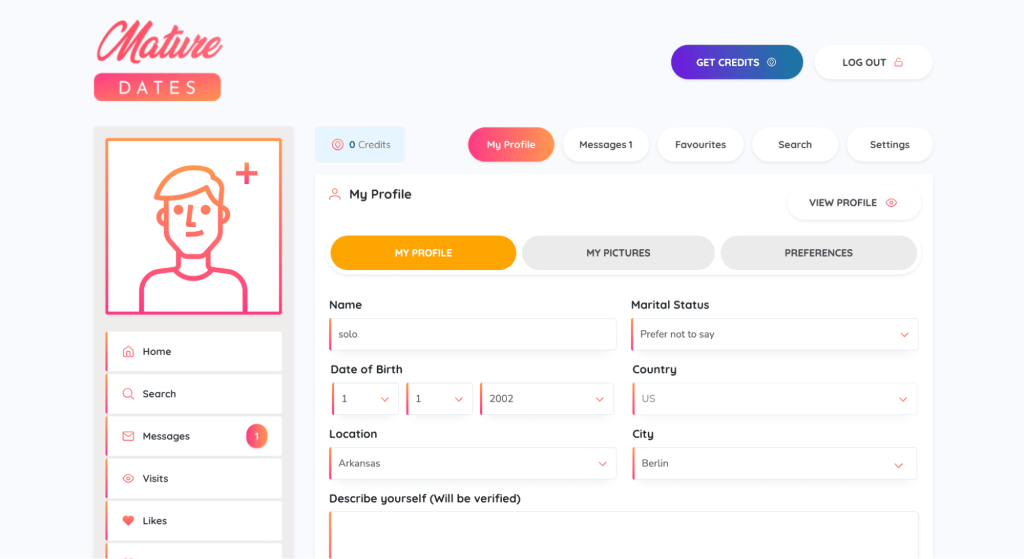Open the Messages 1 top tab
Viewport: 1024px width, 559px height.
coord(605,144)
